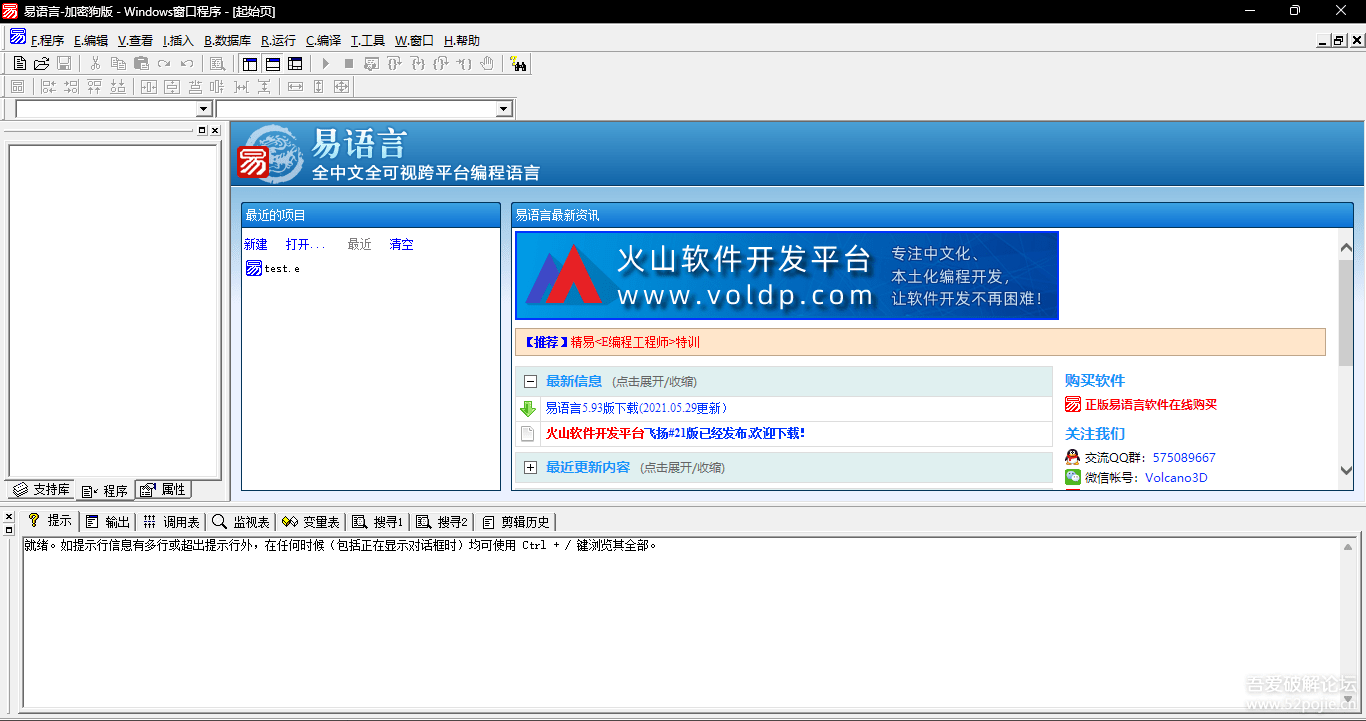This screenshot has width=1366, height=721.
Task: Click the Redo arrow icon
Action: (x=164, y=63)
